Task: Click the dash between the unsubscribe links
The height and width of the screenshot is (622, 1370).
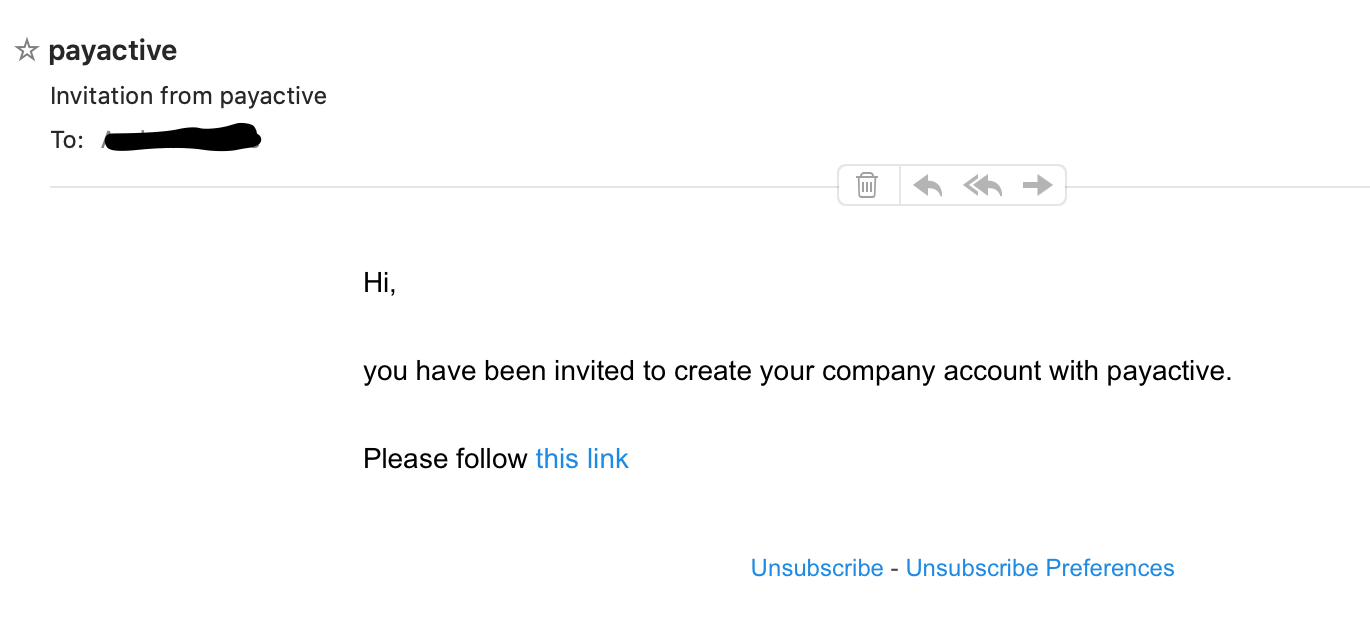Action: point(895,568)
